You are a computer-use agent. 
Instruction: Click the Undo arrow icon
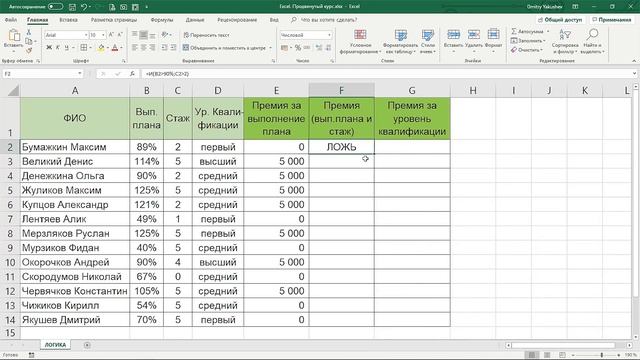click(84, 7)
